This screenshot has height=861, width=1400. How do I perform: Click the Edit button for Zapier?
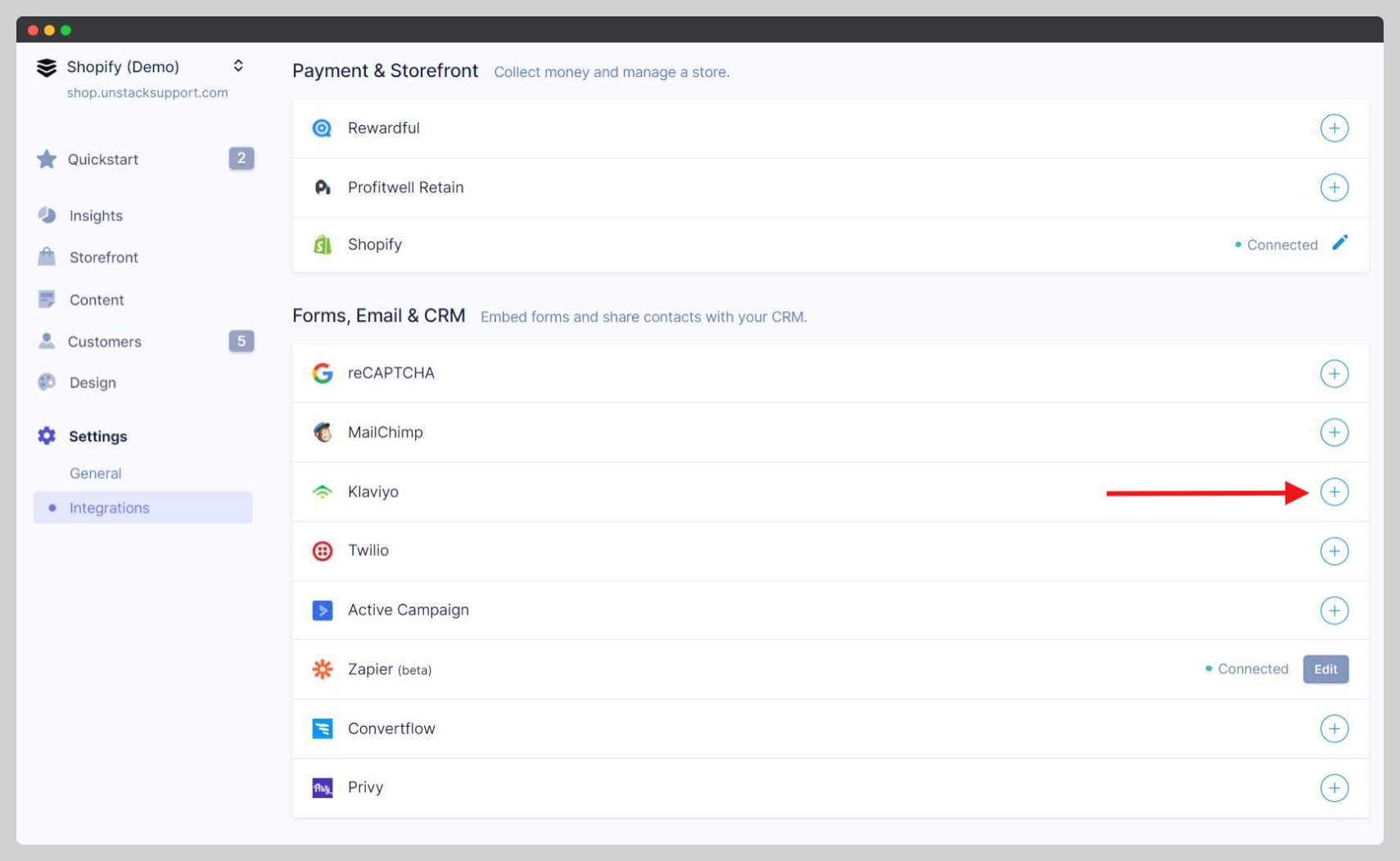click(x=1325, y=669)
